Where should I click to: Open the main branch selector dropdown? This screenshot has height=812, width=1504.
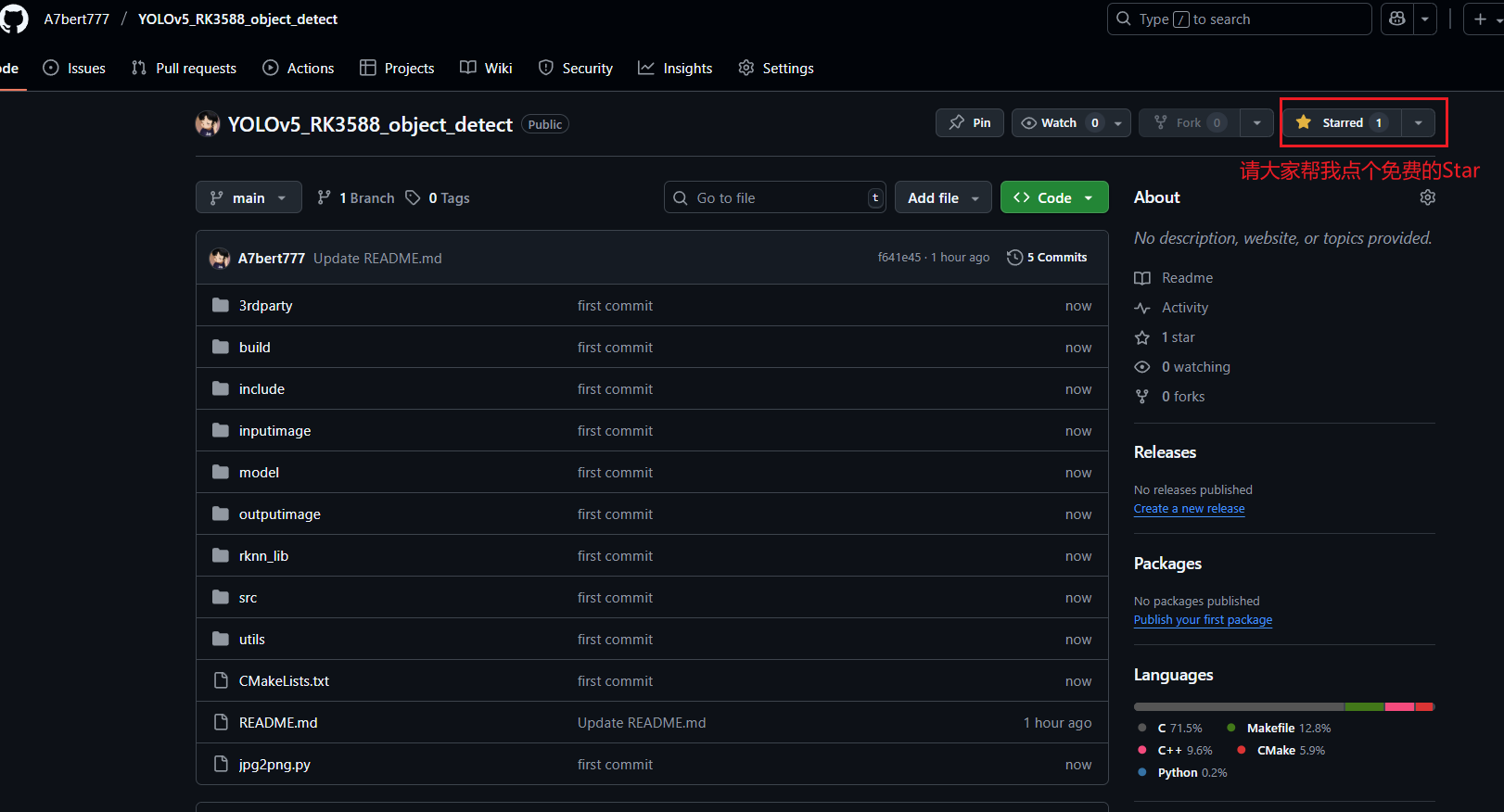249,197
